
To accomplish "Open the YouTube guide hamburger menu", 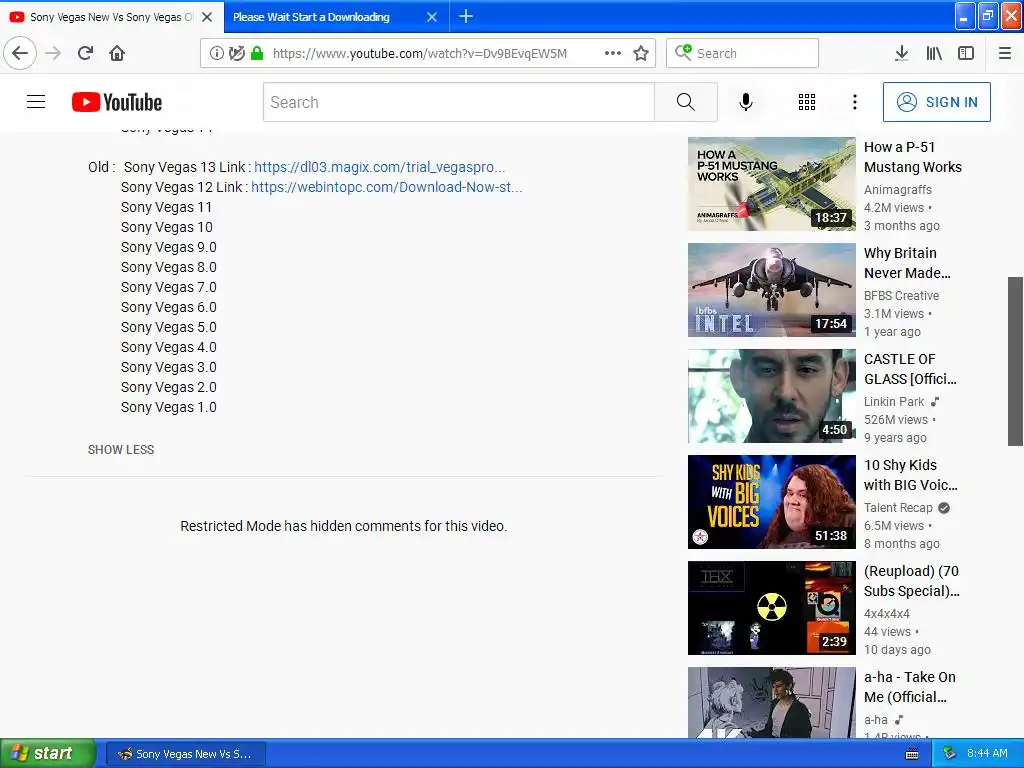I will 36,102.
